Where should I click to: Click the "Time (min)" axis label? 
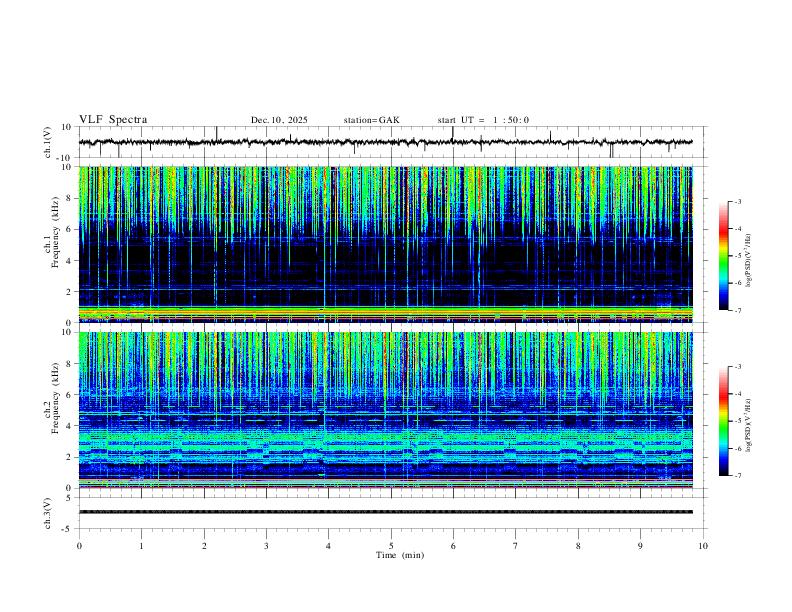coord(400,555)
